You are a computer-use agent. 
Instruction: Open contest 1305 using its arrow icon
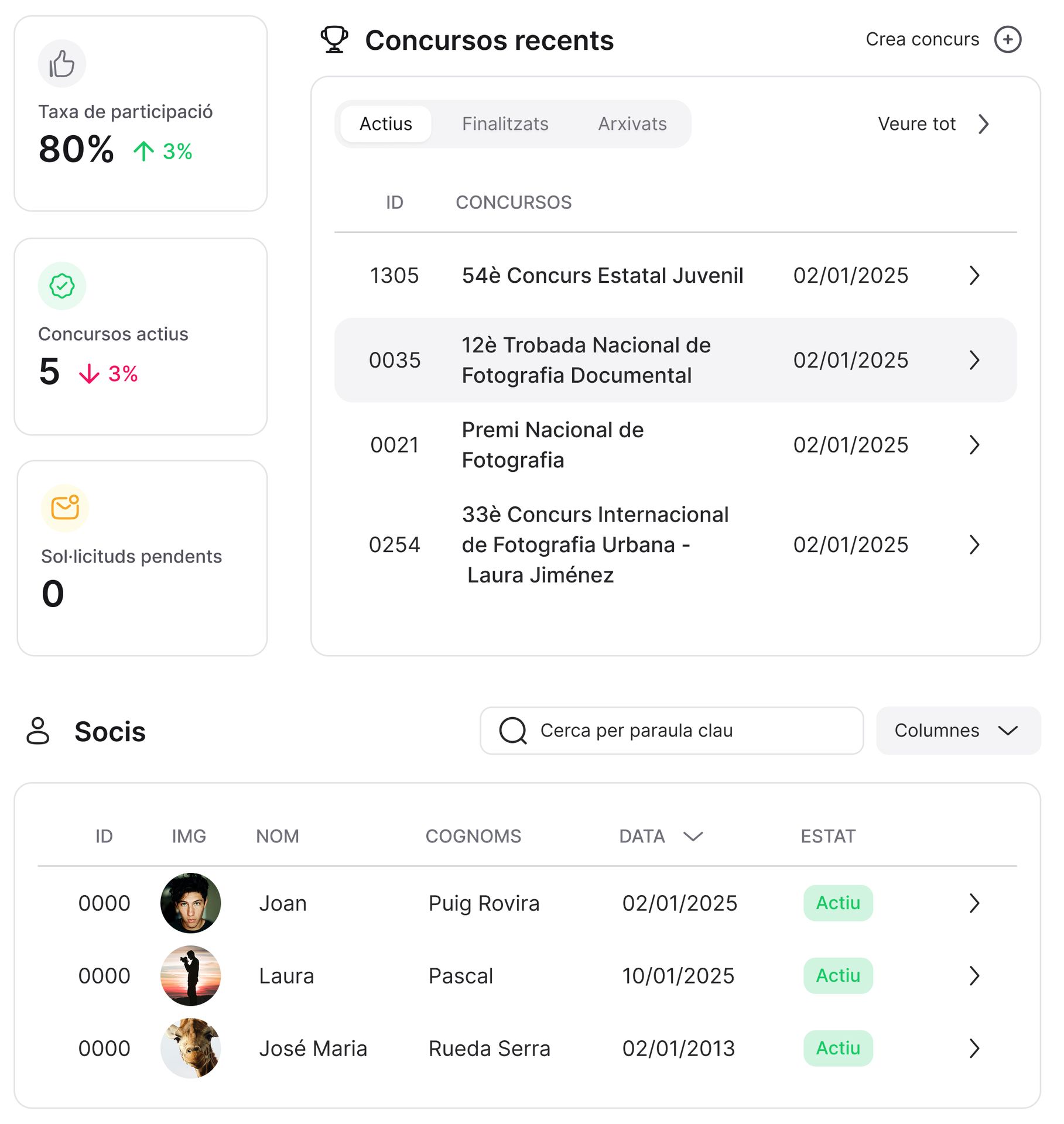click(974, 275)
